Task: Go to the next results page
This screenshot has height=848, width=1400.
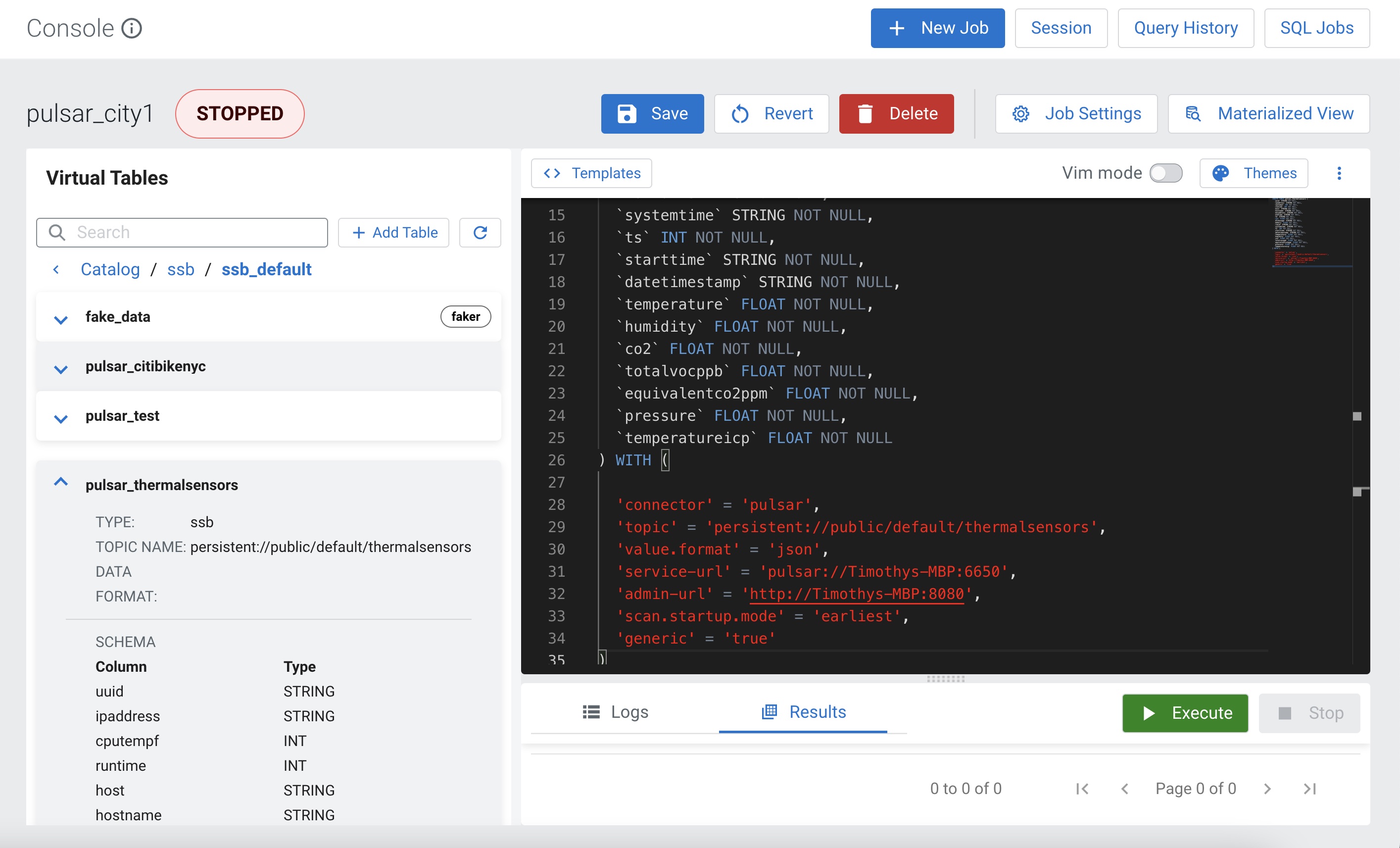Action: pyautogui.click(x=1267, y=788)
